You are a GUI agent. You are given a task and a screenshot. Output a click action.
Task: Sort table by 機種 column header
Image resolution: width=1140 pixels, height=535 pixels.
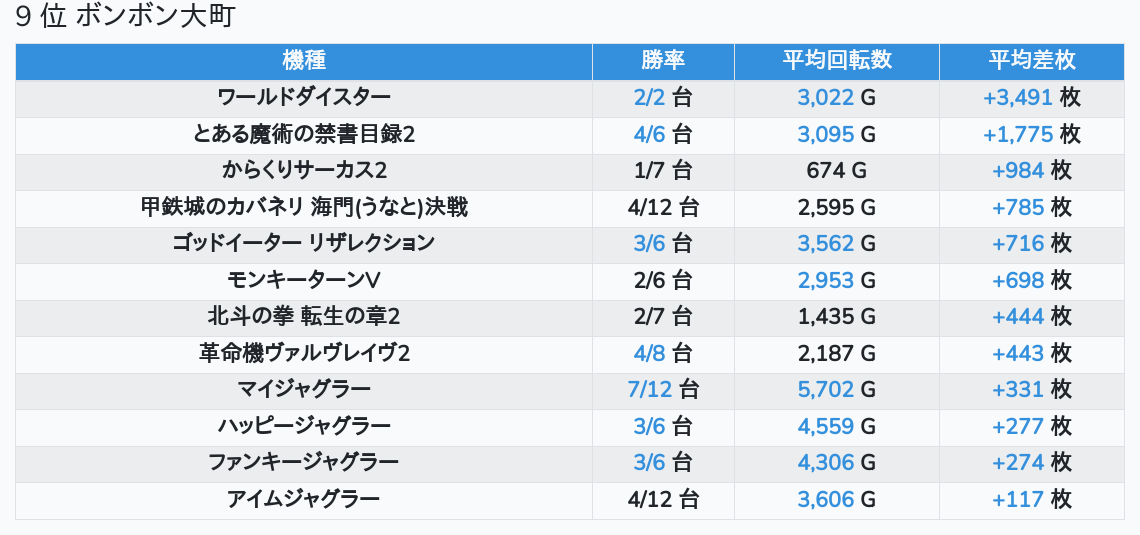304,61
